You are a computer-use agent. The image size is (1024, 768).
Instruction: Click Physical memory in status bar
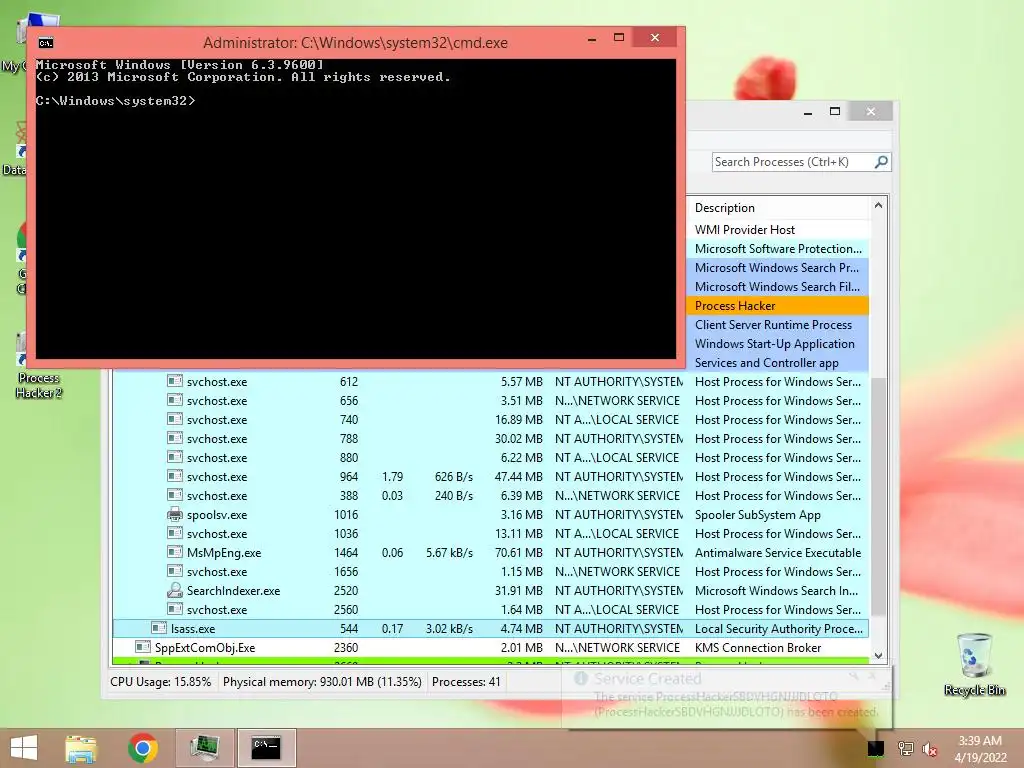coord(322,682)
